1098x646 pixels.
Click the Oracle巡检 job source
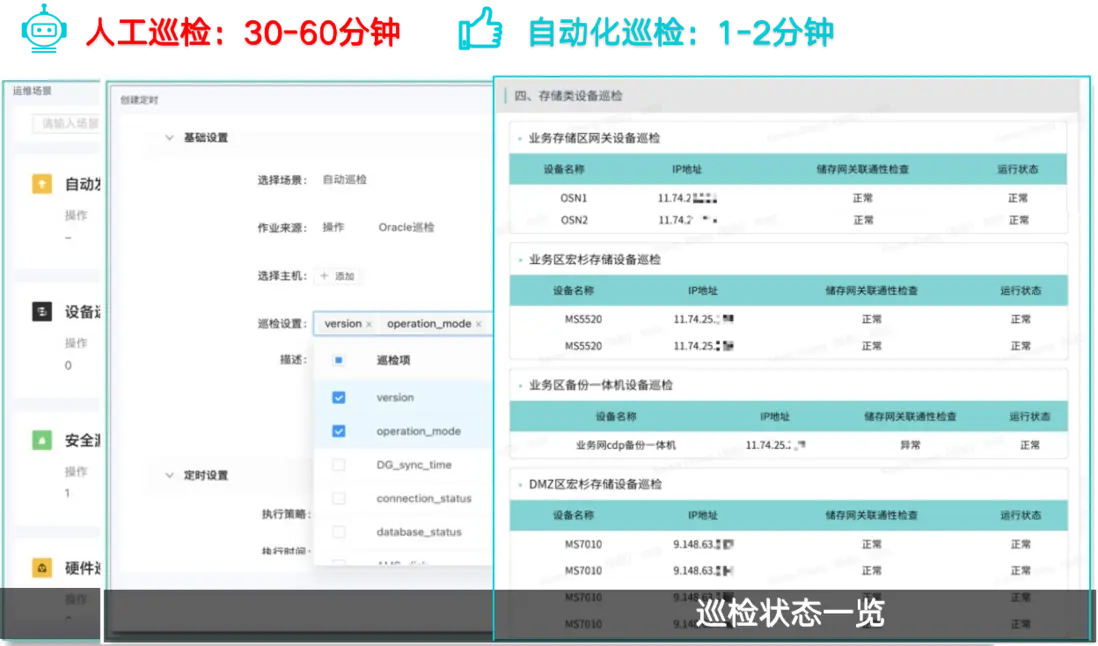[406, 227]
